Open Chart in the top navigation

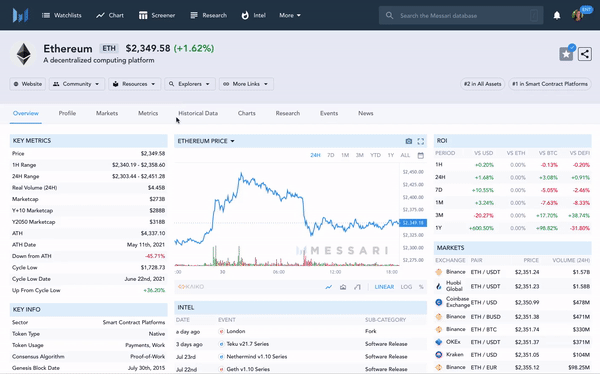point(110,15)
